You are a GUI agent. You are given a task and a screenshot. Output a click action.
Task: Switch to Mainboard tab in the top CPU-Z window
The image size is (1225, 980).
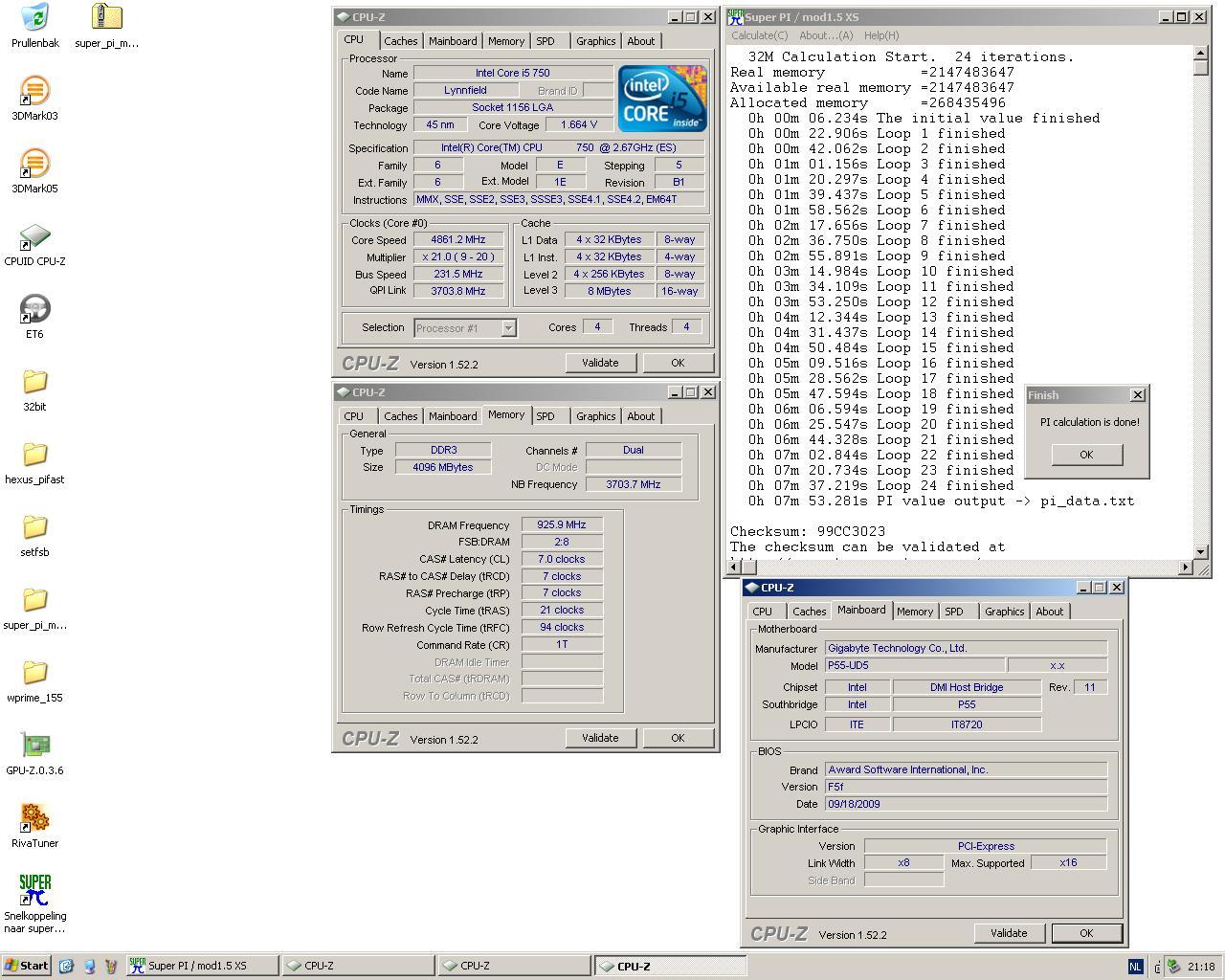point(452,41)
